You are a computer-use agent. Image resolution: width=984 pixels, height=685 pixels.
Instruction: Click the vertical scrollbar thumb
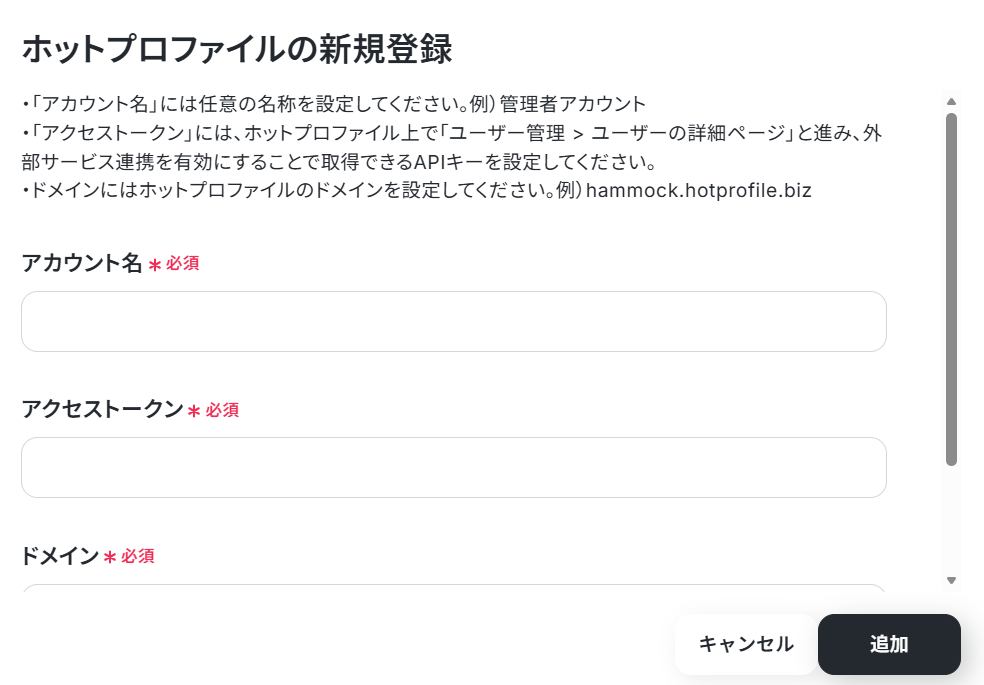point(951,289)
